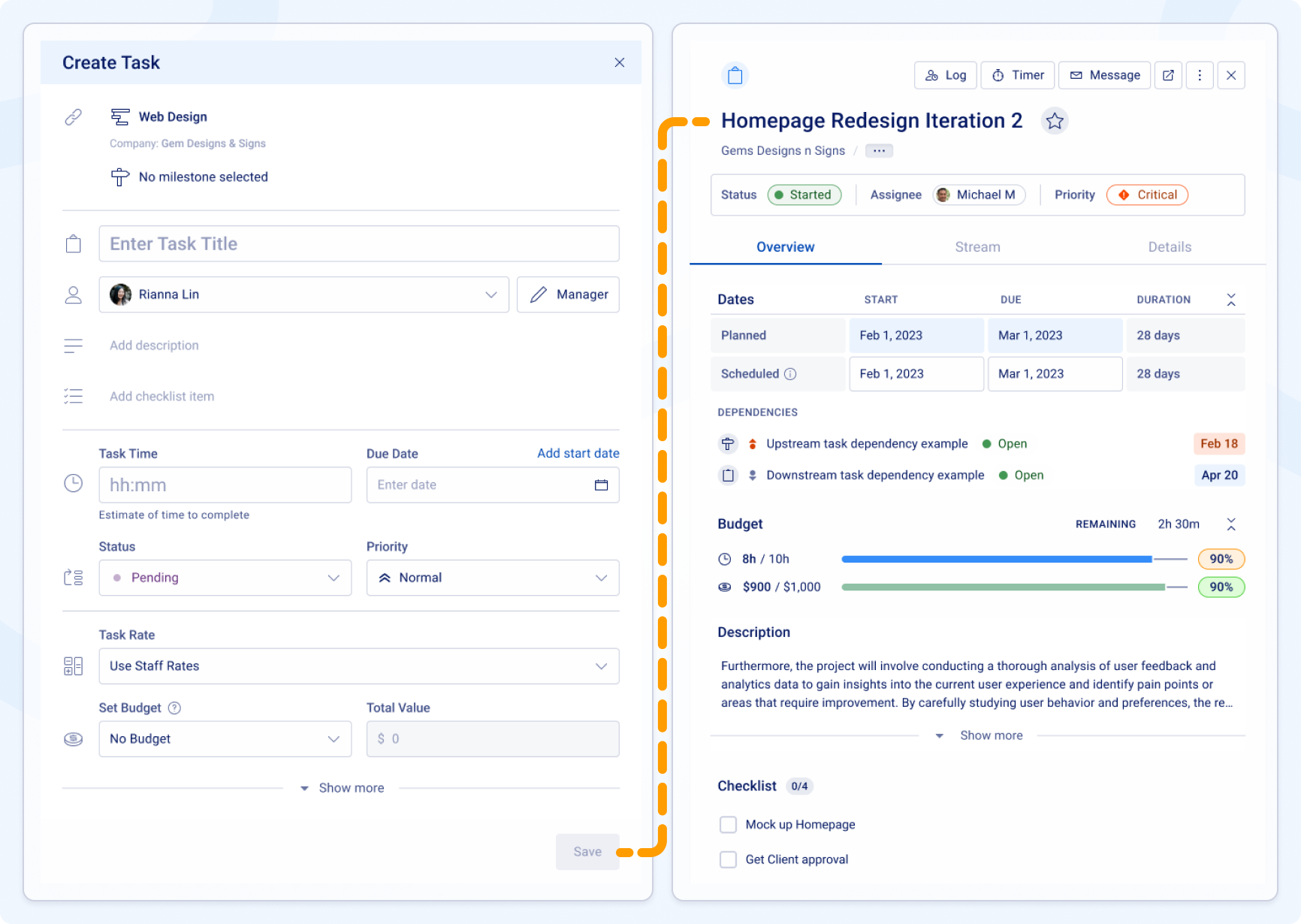Open Downstream task dependency example

tap(875, 476)
